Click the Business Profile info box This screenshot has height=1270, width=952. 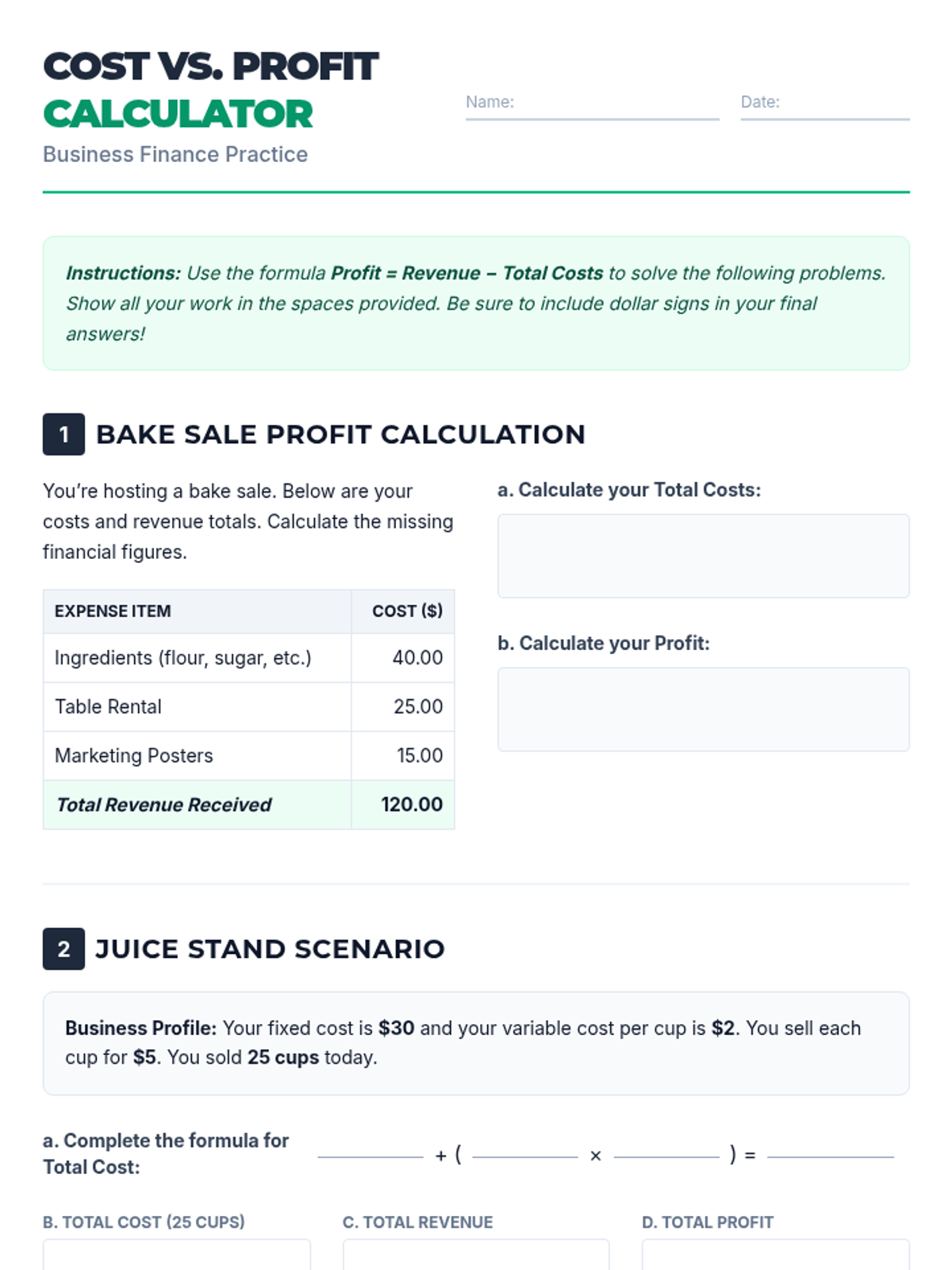(476, 1043)
